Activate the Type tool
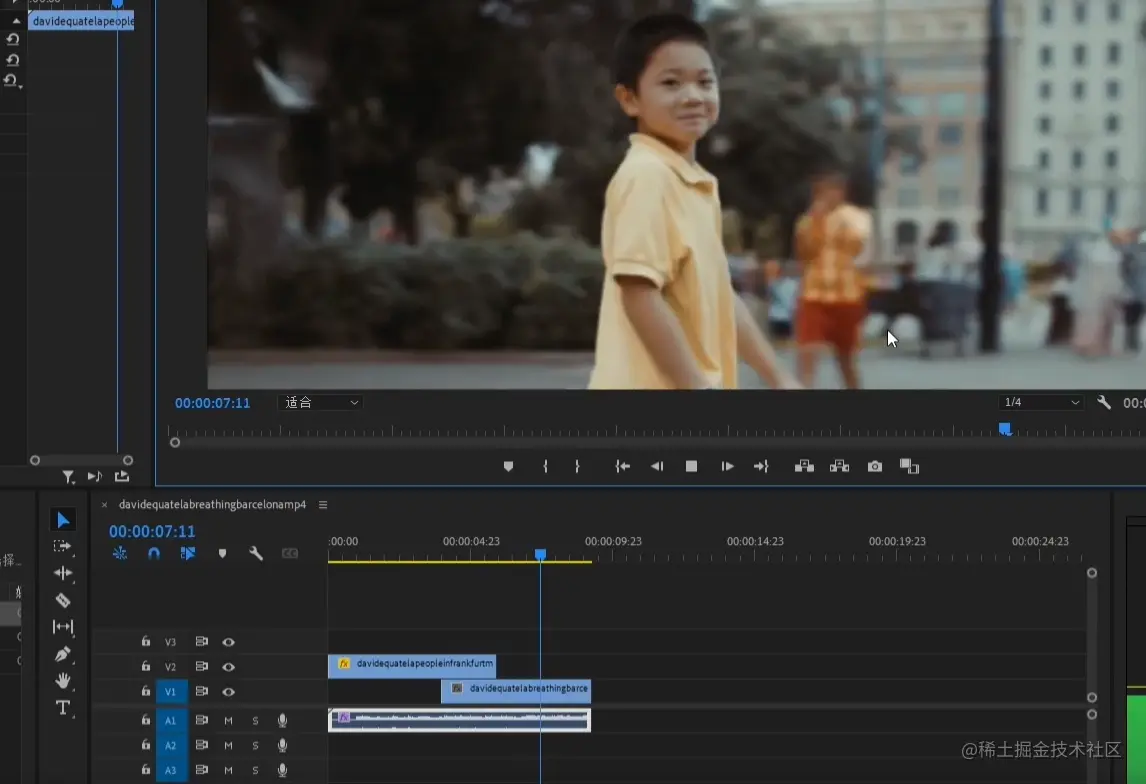This screenshot has width=1146, height=784. point(63,708)
